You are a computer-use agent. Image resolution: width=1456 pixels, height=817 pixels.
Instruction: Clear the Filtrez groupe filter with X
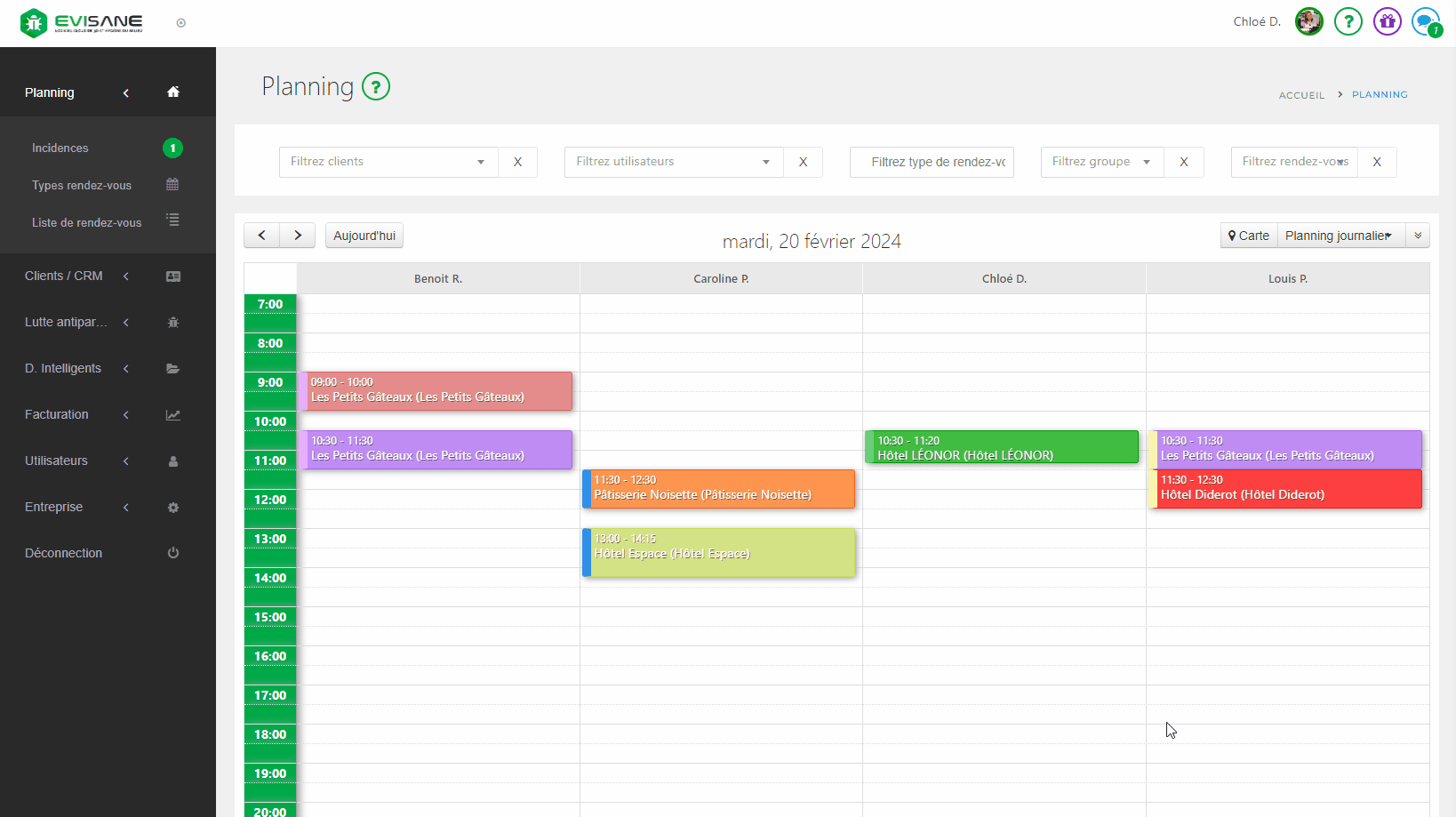click(1184, 162)
